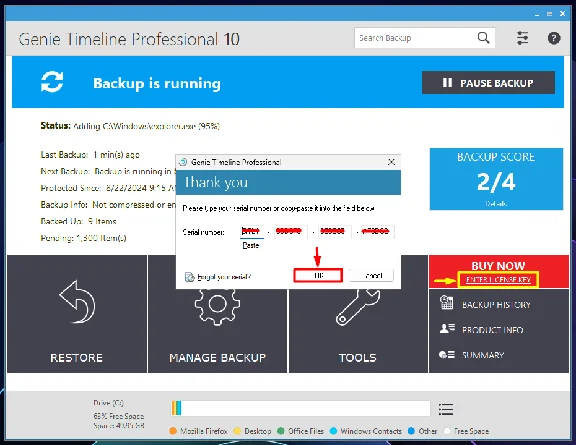This screenshot has height=445, width=576.
Task: Open Backup History
Action: [496, 305]
